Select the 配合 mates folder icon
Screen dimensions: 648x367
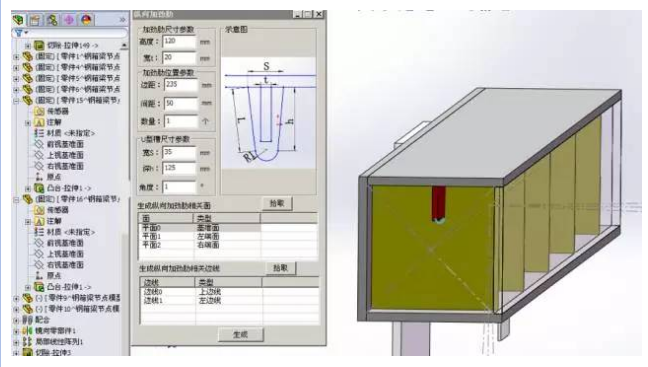point(28,319)
